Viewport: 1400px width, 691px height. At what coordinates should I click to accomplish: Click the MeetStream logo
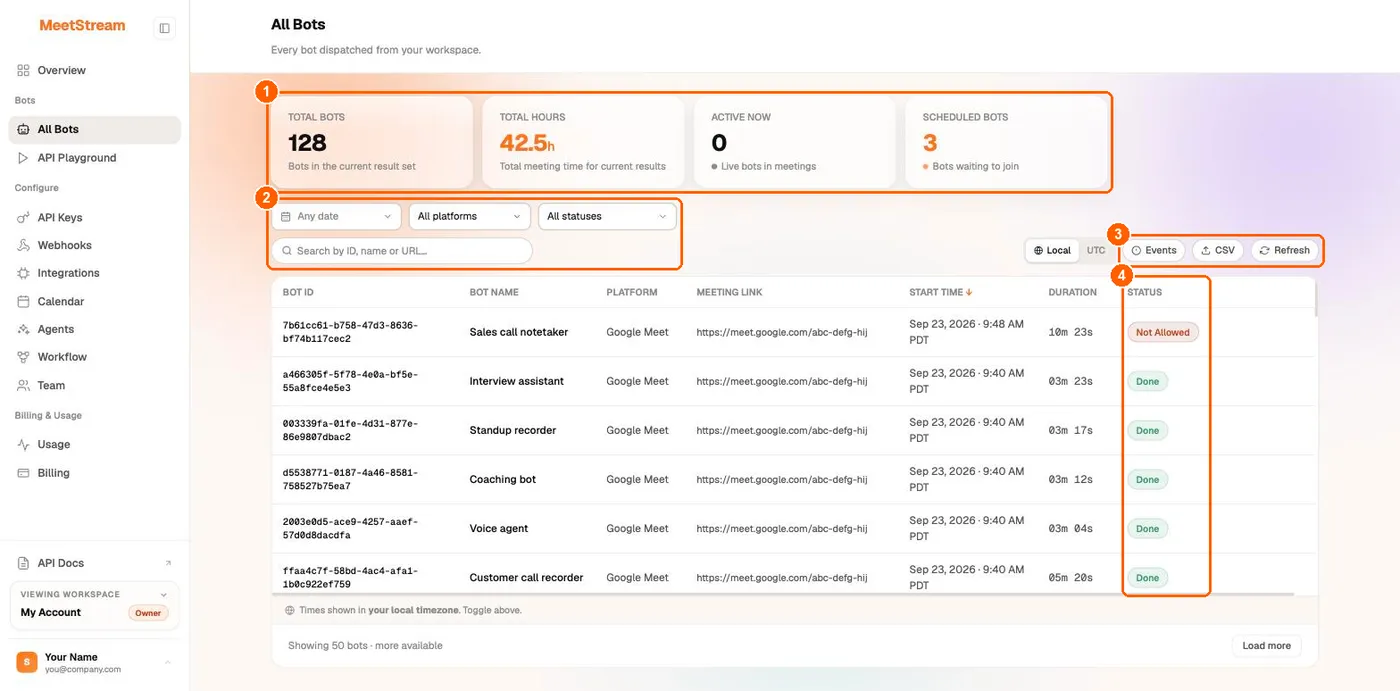(x=82, y=26)
